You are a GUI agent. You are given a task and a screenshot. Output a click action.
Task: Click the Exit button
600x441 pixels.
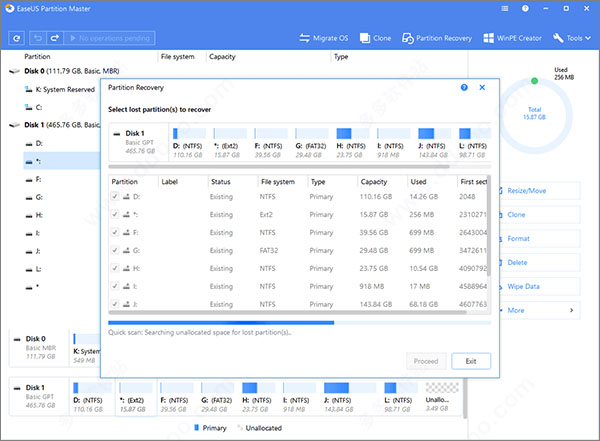coord(470,360)
